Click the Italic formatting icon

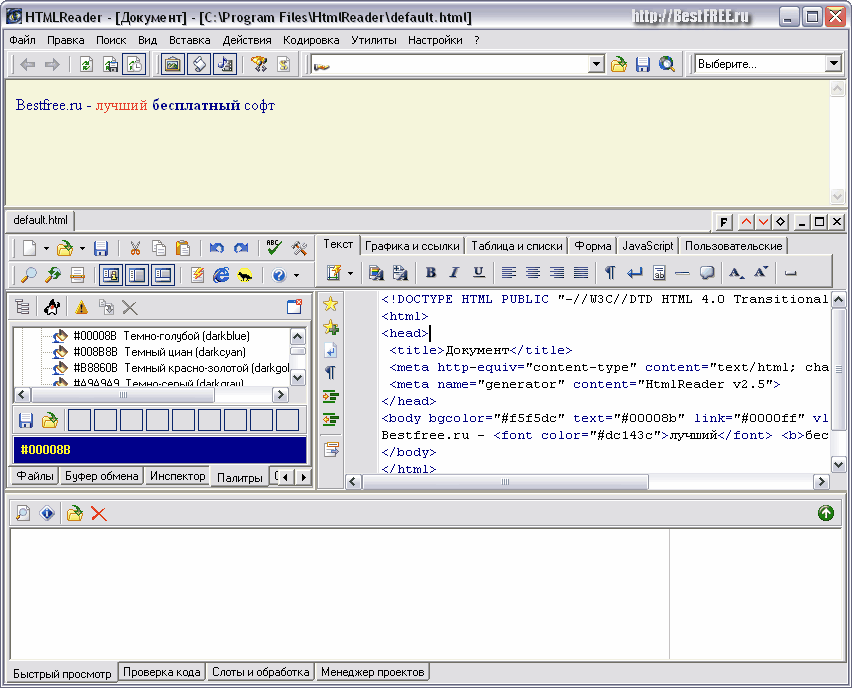tap(454, 272)
